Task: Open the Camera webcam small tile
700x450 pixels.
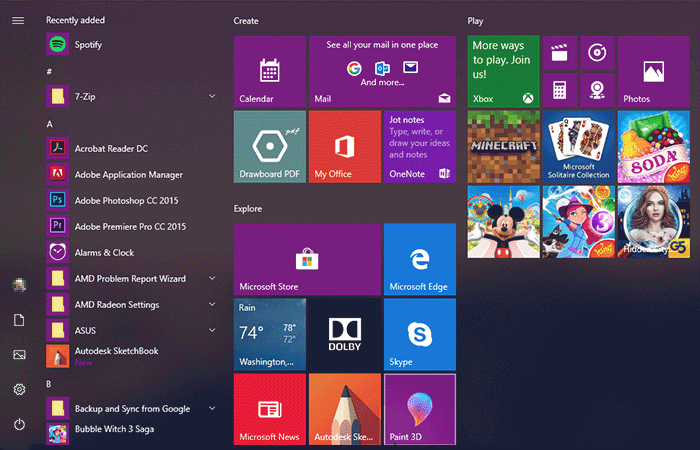Action: (597, 91)
